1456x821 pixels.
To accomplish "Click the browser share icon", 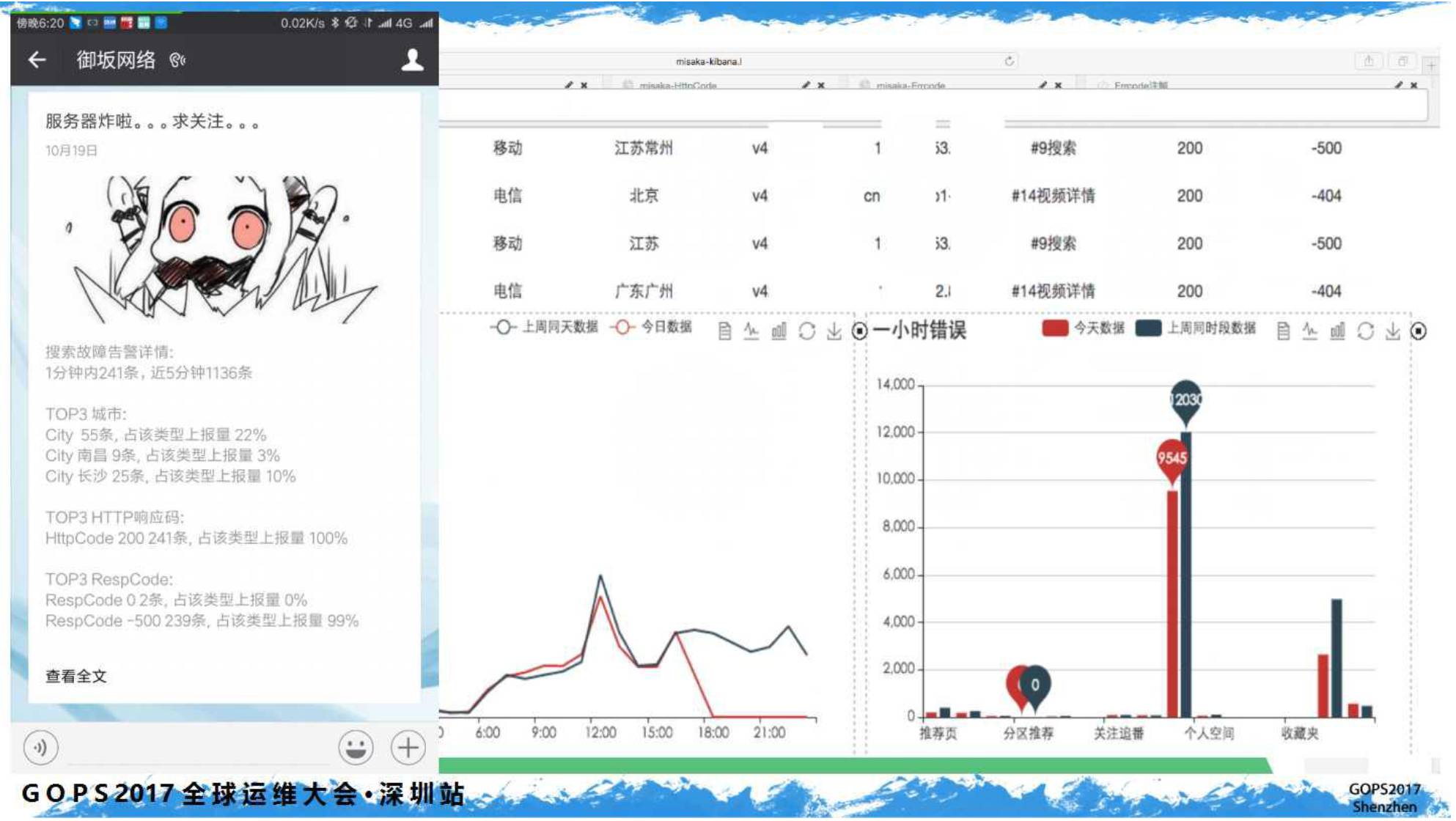I will pyautogui.click(x=1368, y=62).
